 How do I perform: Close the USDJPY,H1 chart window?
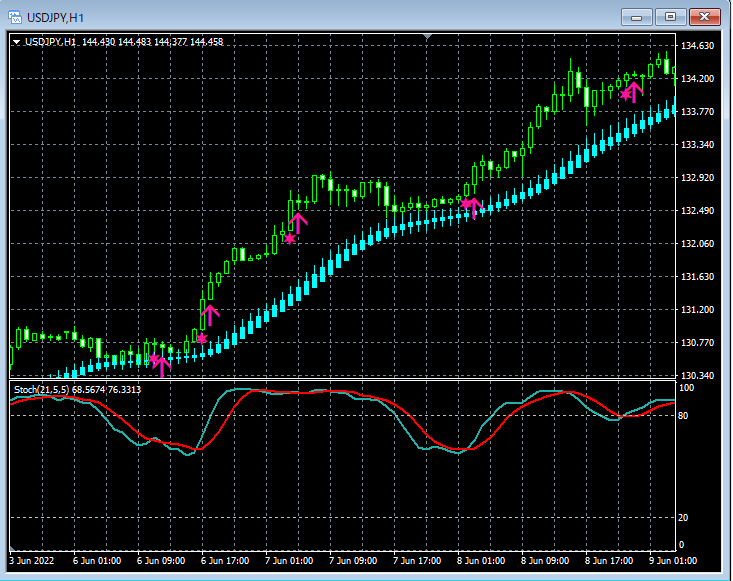click(705, 16)
